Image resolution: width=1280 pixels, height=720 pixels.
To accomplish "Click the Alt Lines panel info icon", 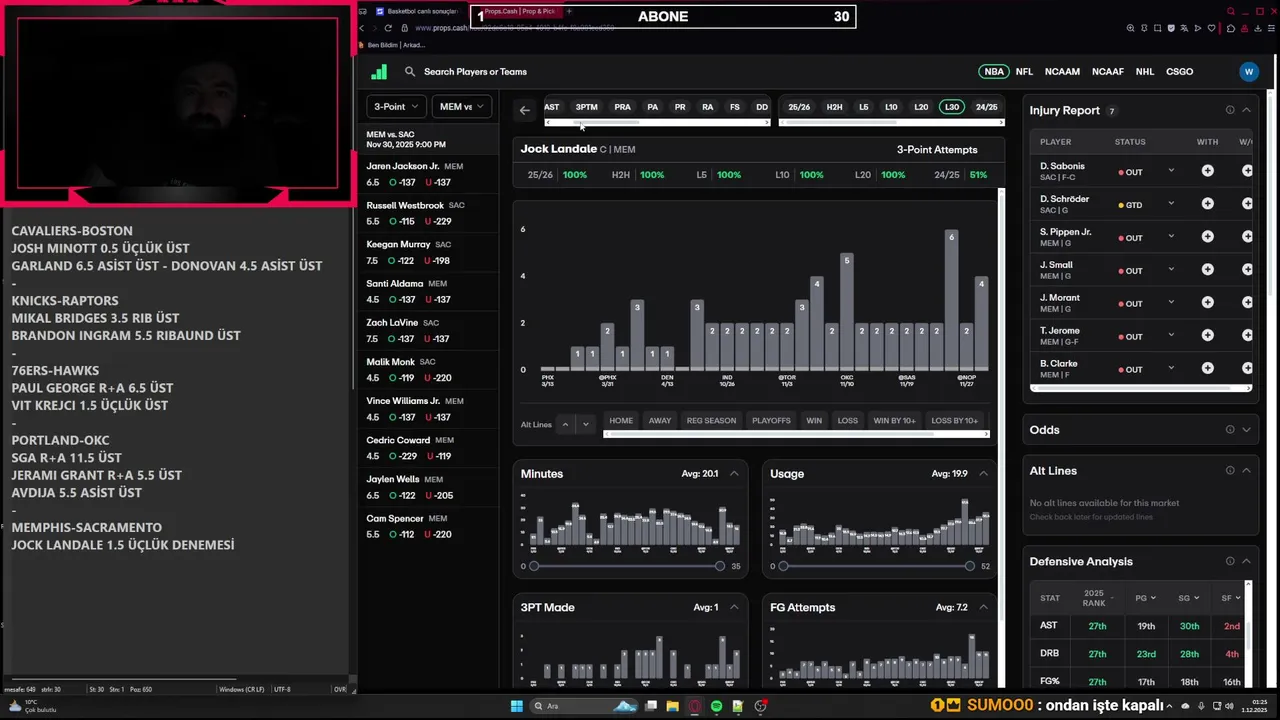I will click(x=1230, y=471).
